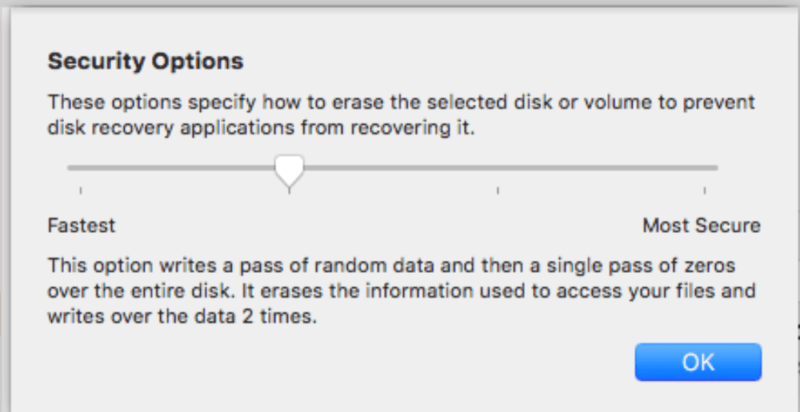Screen dimensions: 800x412
Task: Click the 'writes over the data 2 times' line
Action: (183, 317)
